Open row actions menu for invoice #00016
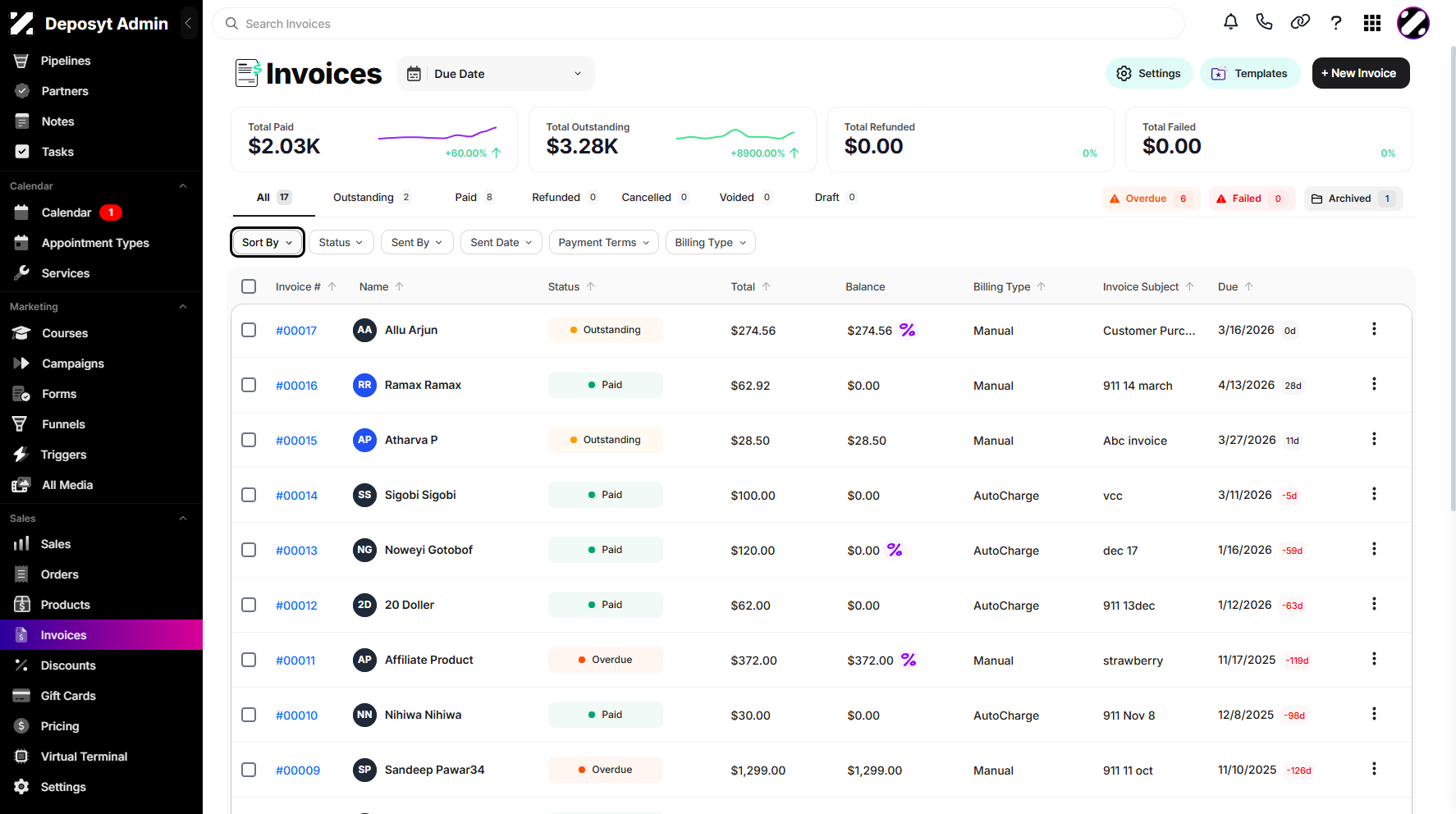1456x814 pixels. point(1374,384)
